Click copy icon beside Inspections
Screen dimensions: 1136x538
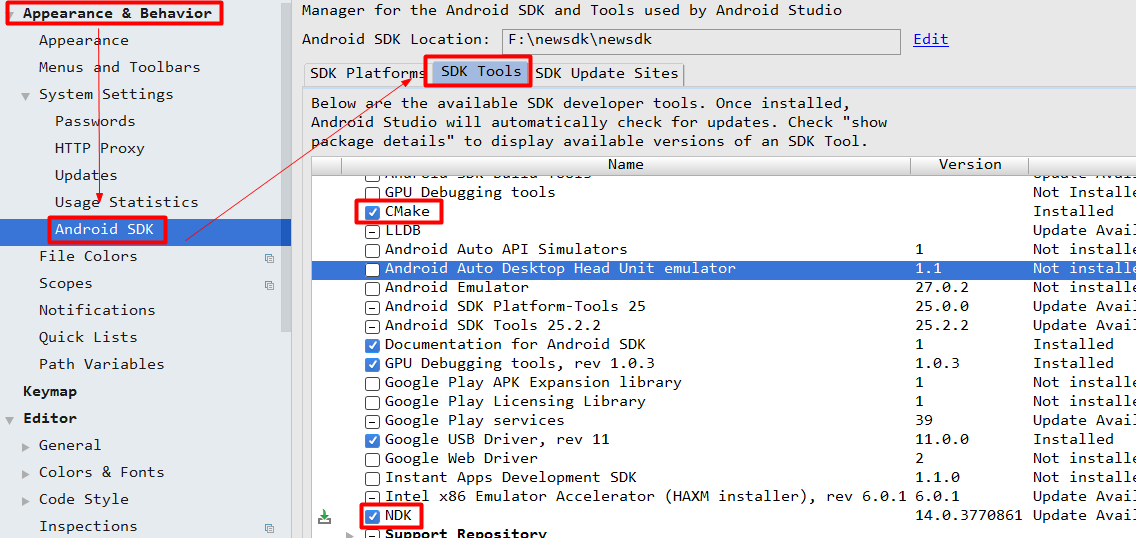270,528
